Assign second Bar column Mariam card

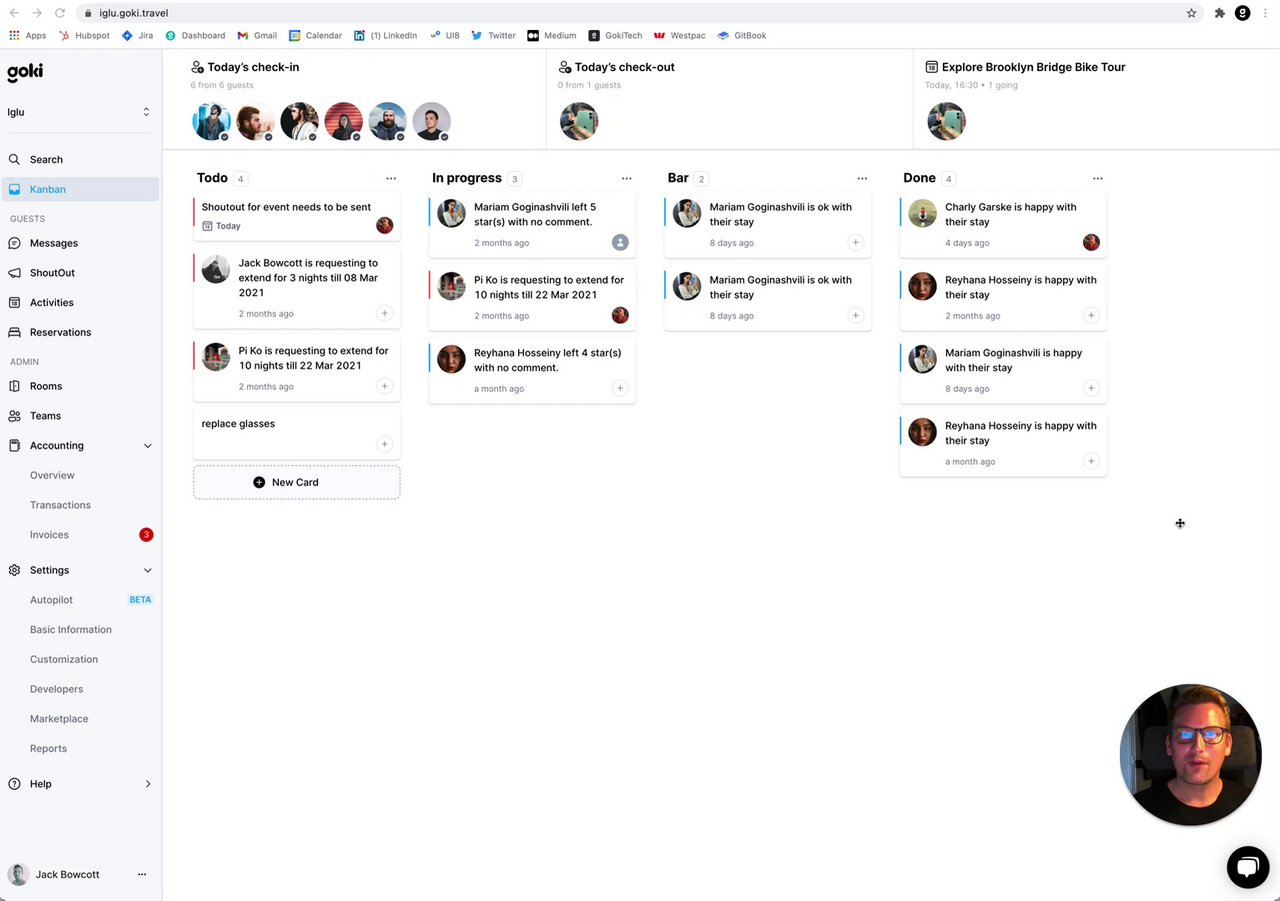[855, 315]
